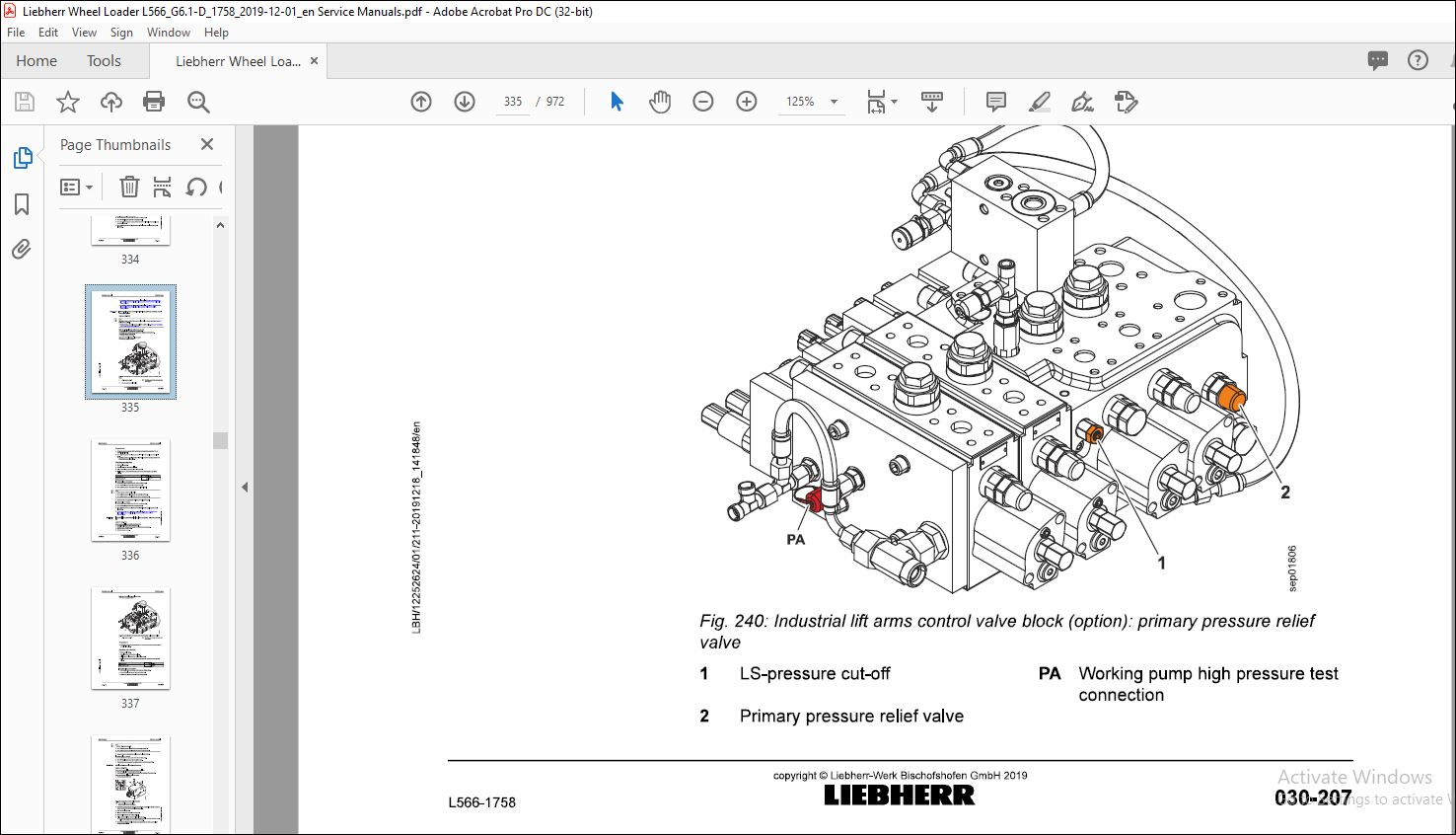Click the 'Primary pressure relief valve' legend text
This screenshot has width=1456, height=835.
pyautogui.click(x=851, y=717)
